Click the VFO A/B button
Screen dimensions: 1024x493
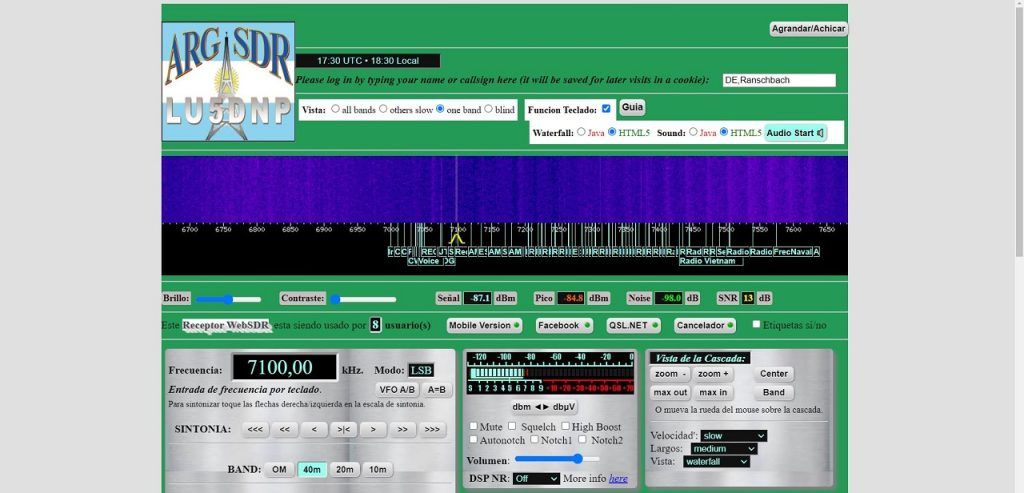[x=397, y=390]
